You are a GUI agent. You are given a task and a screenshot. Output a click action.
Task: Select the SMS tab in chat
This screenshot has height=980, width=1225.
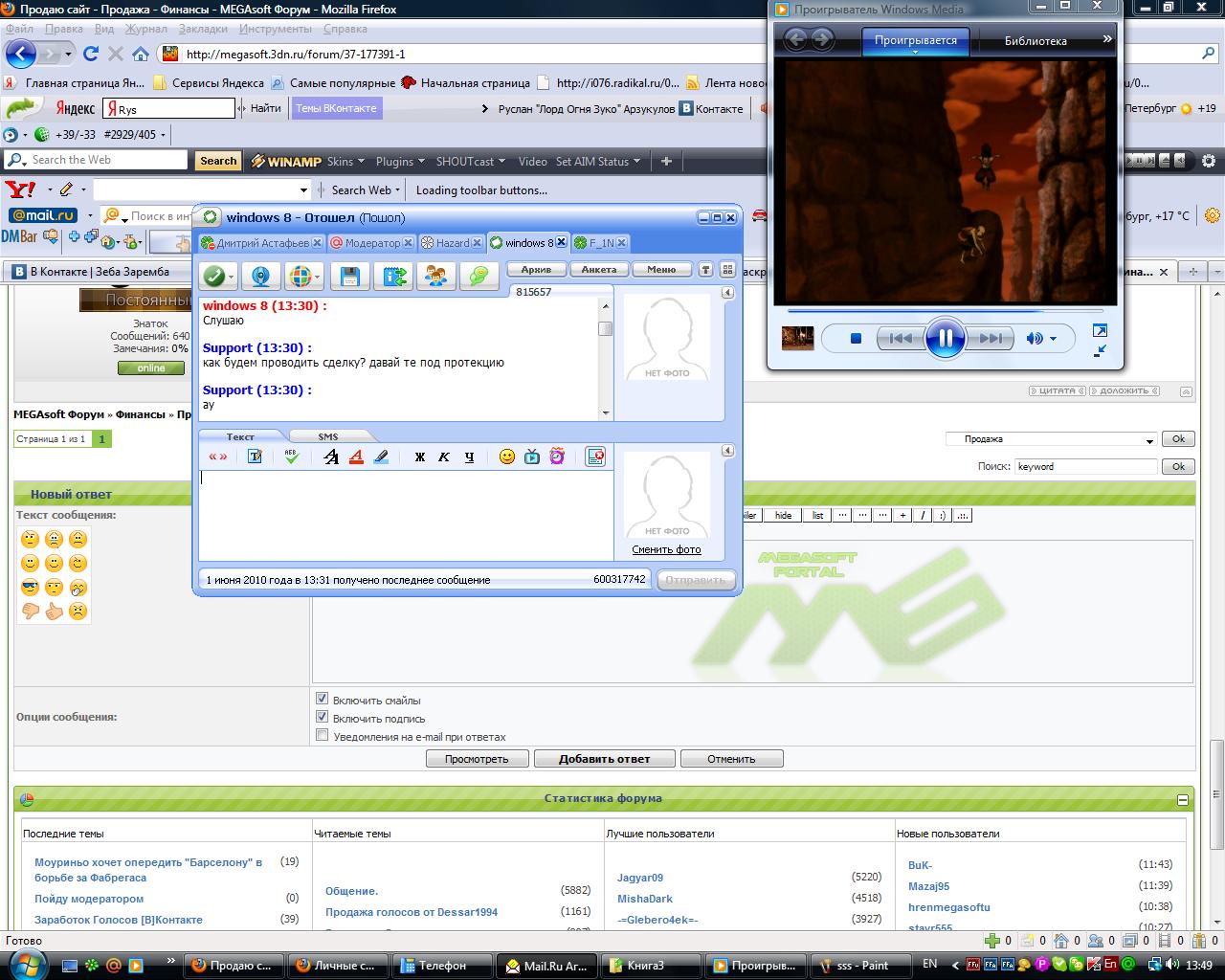point(327,436)
